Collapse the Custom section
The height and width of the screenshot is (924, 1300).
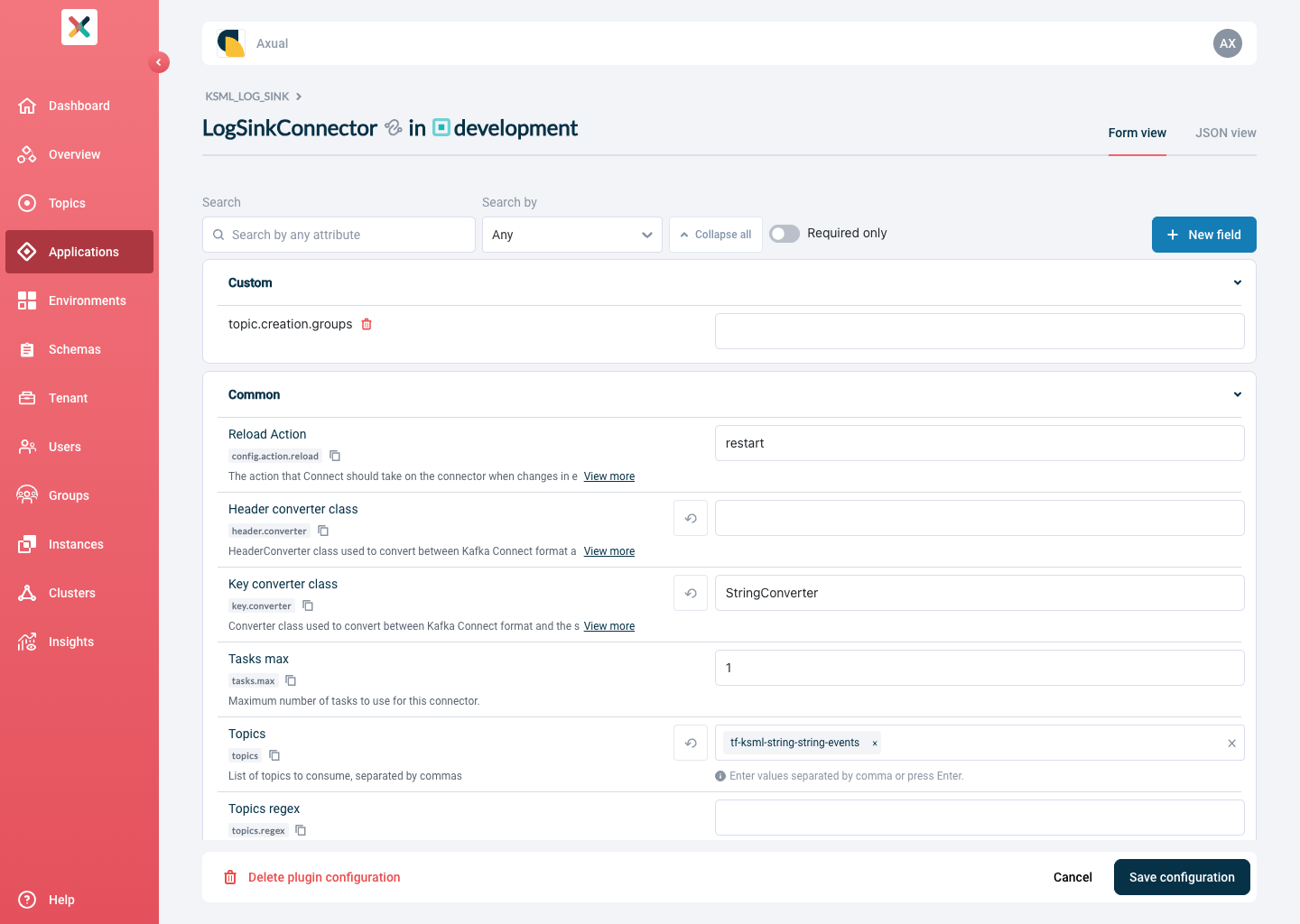pos(1238,282)
